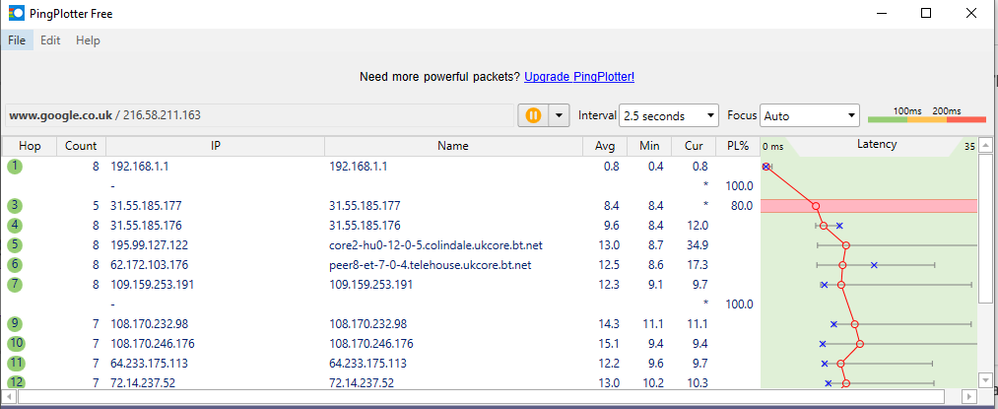Open the Edit menu
Screen dimensions: 998x409
click(51, 40)
